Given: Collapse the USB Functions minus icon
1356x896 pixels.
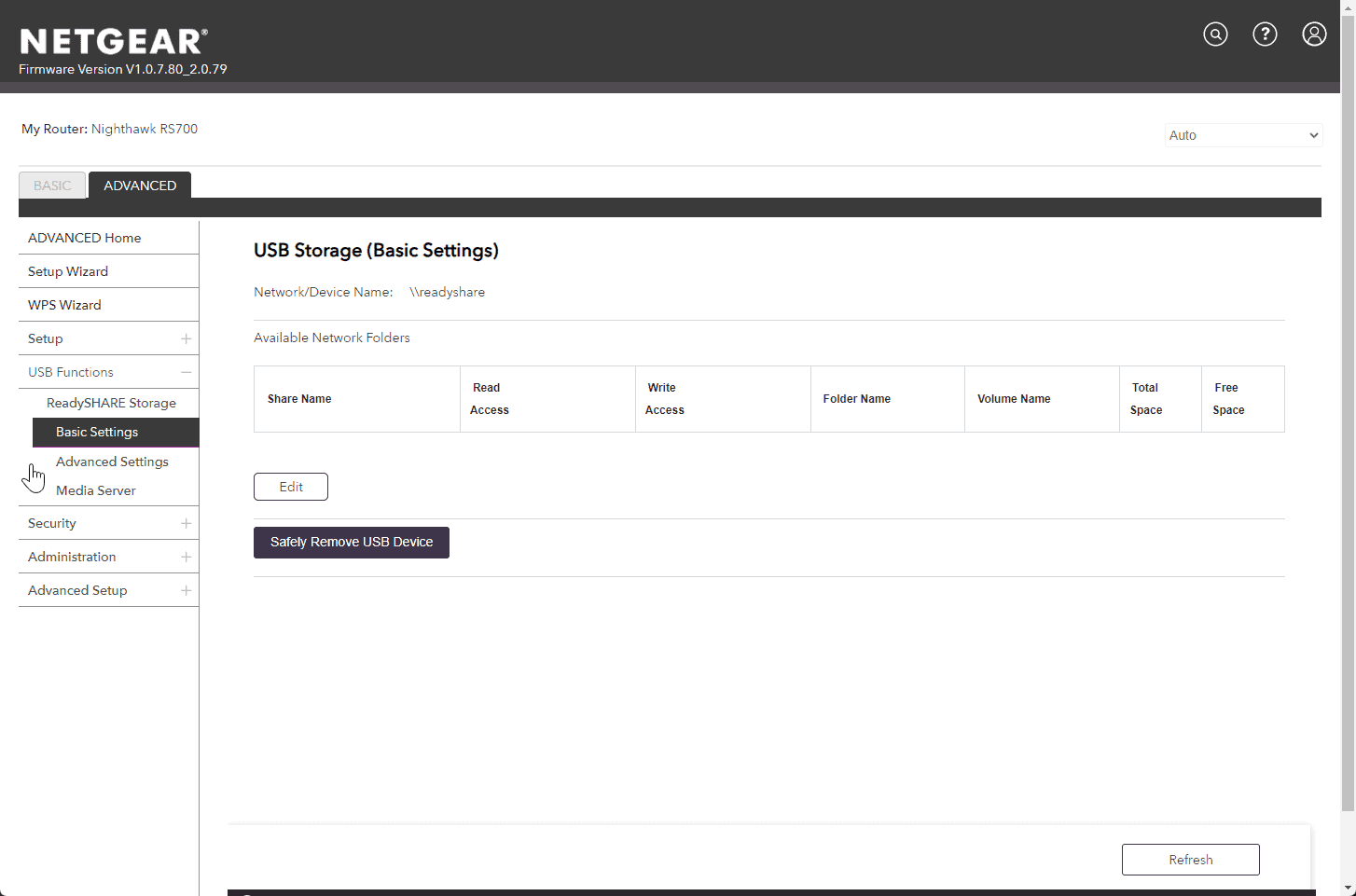Looking at the screenshot, I should 186,372.
